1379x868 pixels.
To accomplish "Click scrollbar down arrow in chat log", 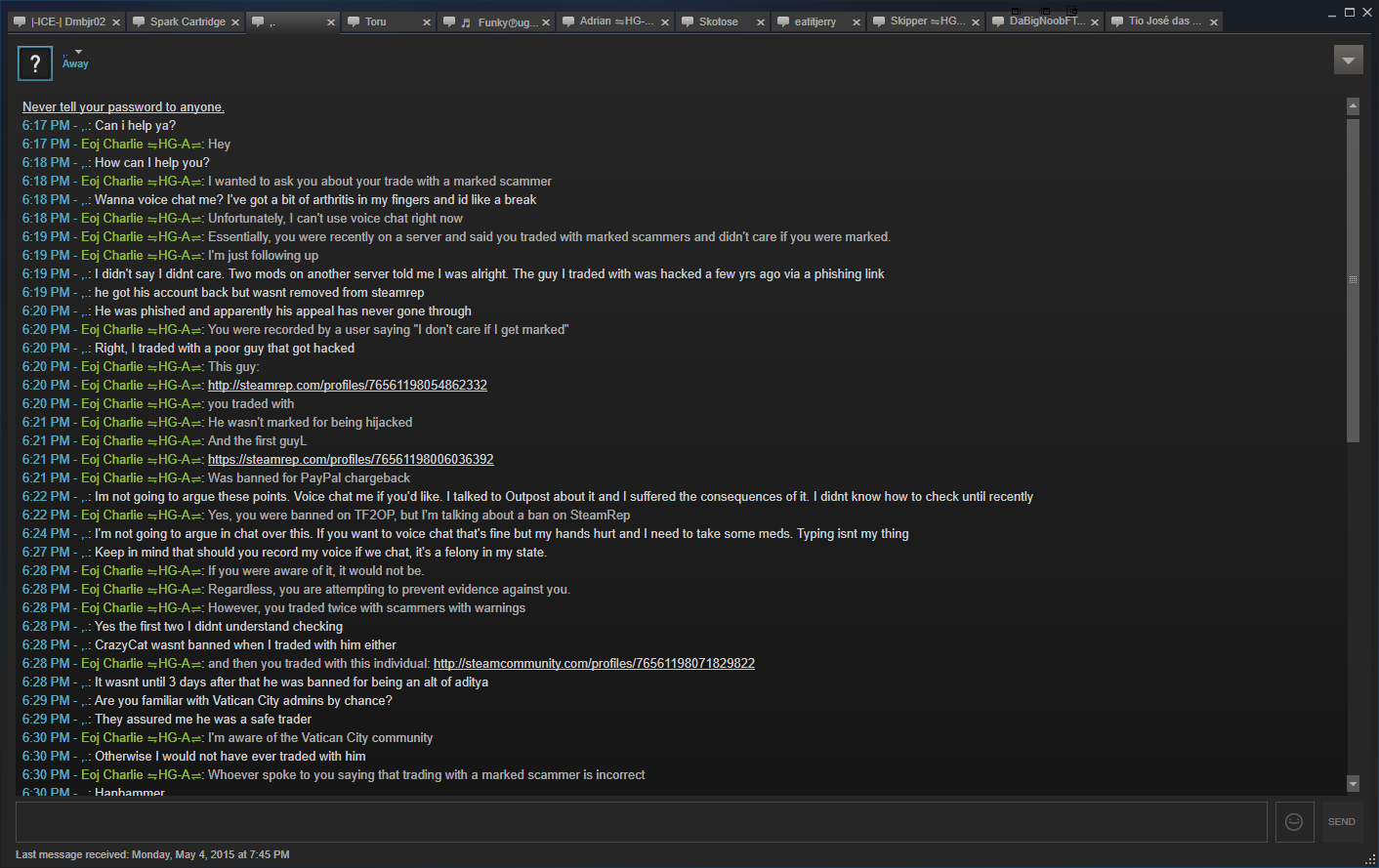I will coord(1353,783).
